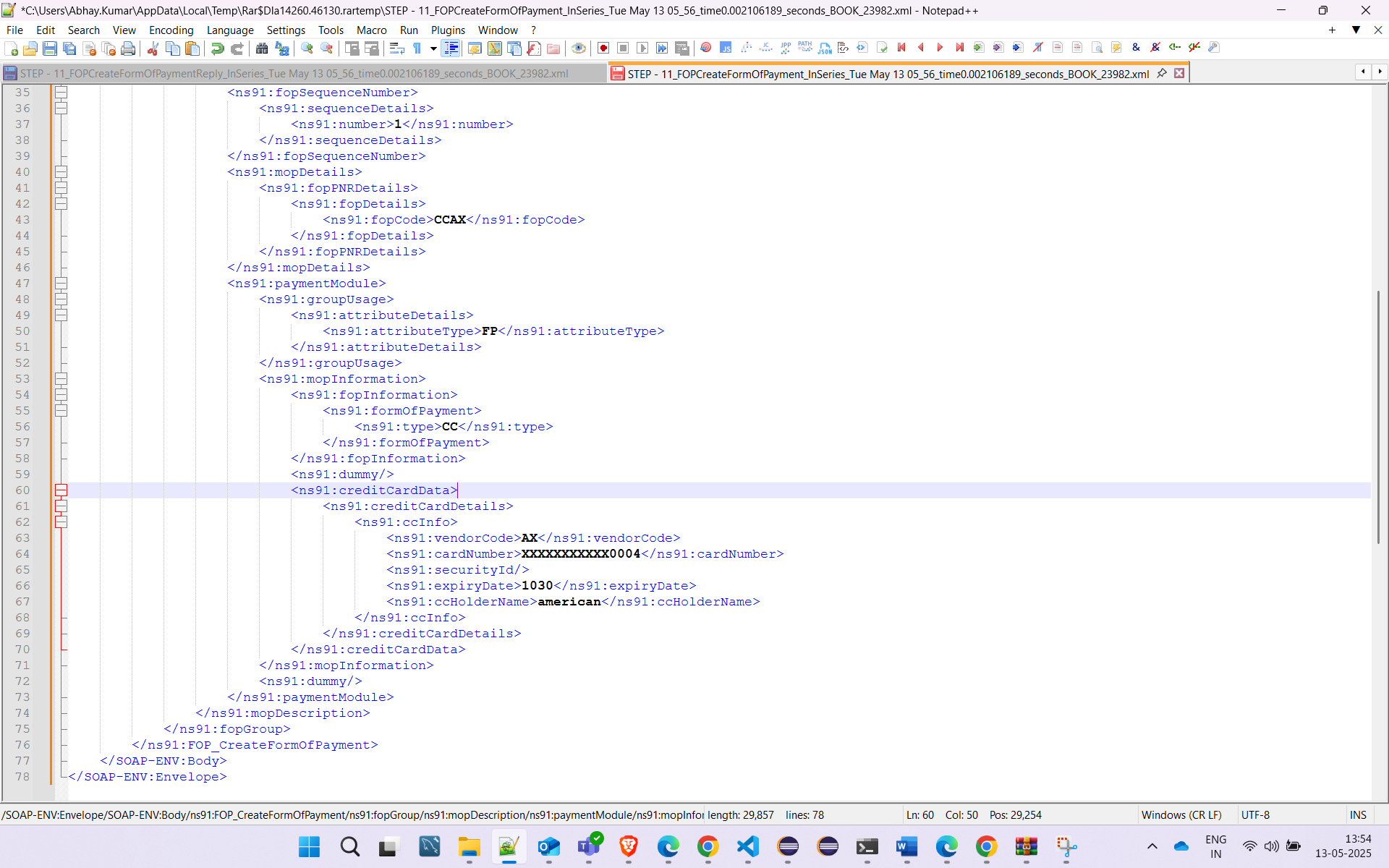Open Visual Studio Code from taskbar
This screenshot has width=1389, height=868.
(748, 846)
